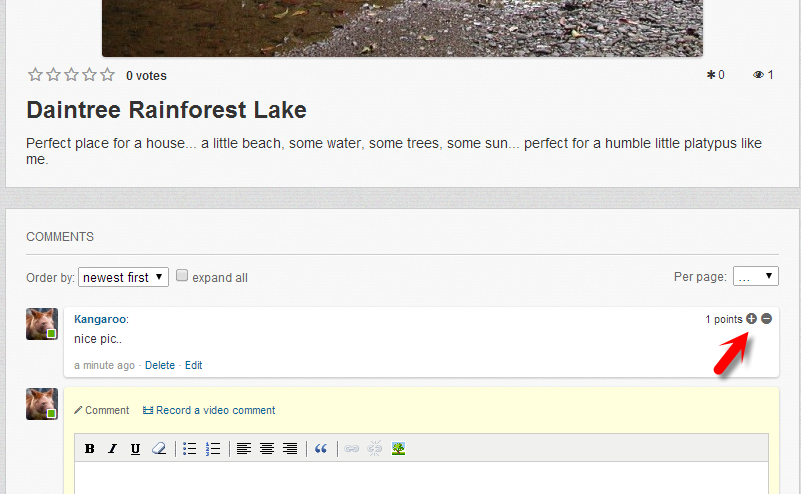Center-align the comment text
The image size is (801, 494).
[267, 449]
